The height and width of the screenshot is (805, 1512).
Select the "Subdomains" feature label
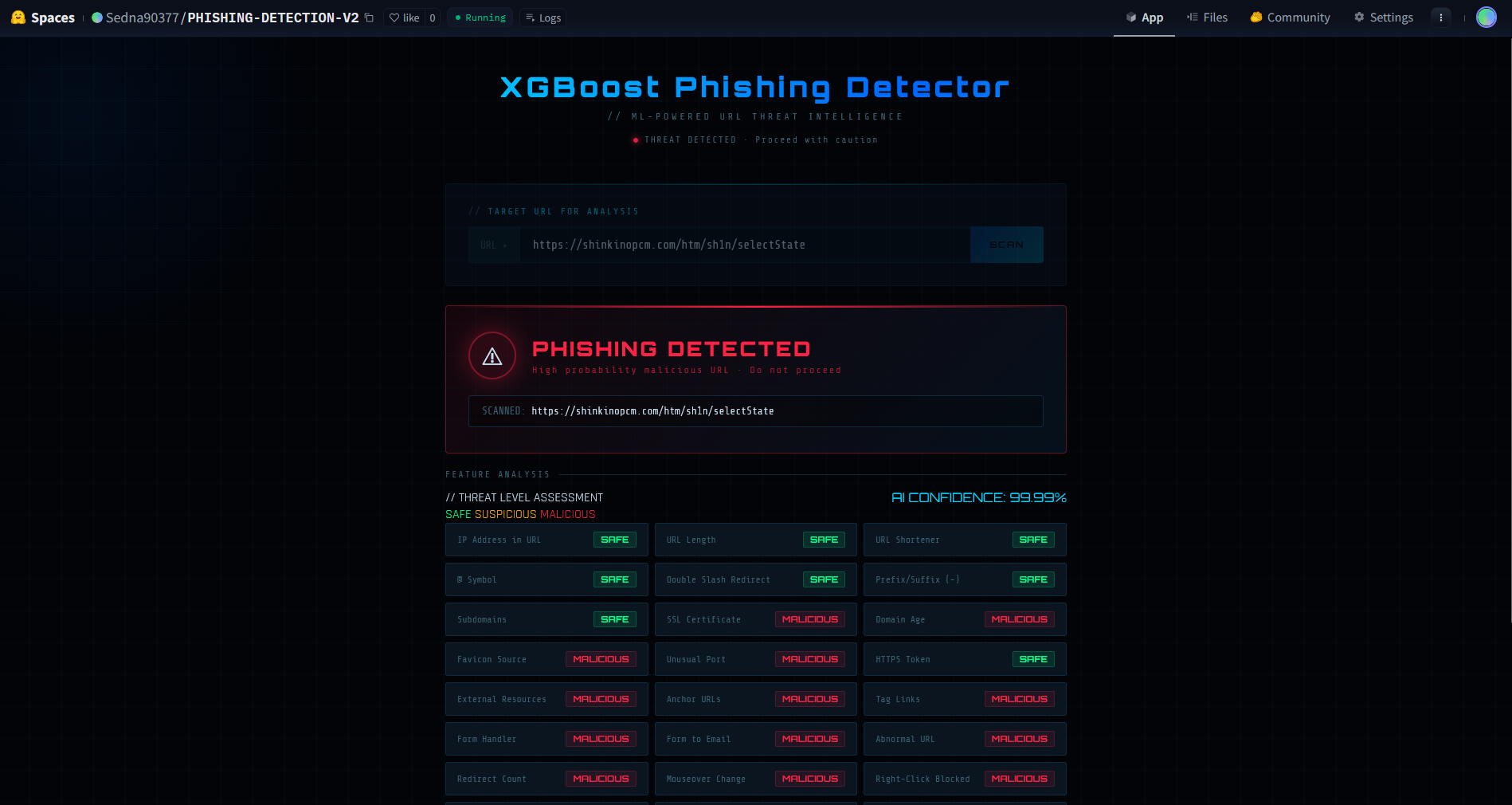(x=482, y=619)
